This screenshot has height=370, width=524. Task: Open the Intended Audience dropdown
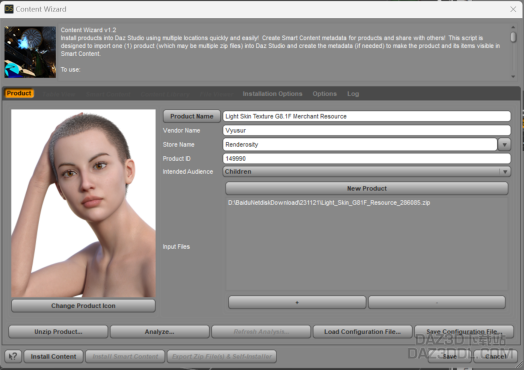click(x=367, y=171)
